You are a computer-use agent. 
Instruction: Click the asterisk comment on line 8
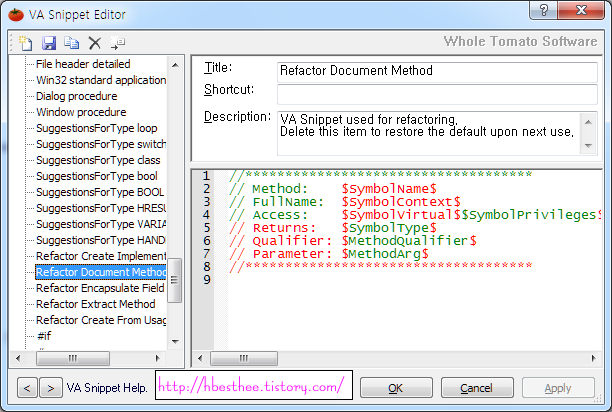(x=381, y=266)
